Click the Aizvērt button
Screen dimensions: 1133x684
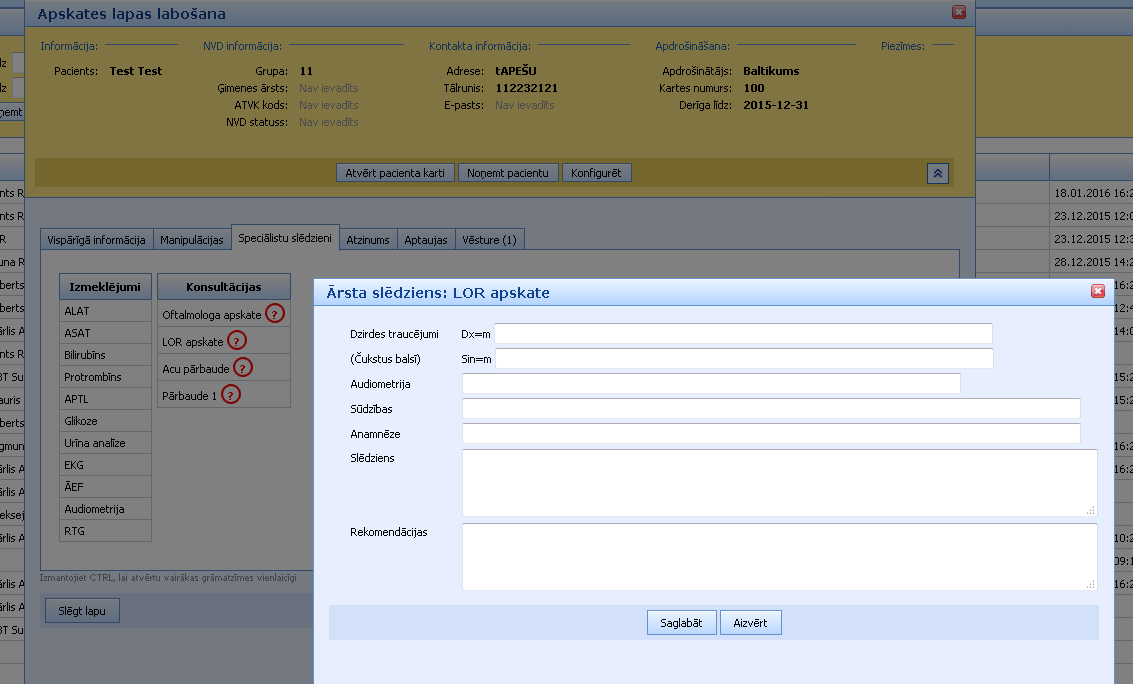tap(750, 623)
